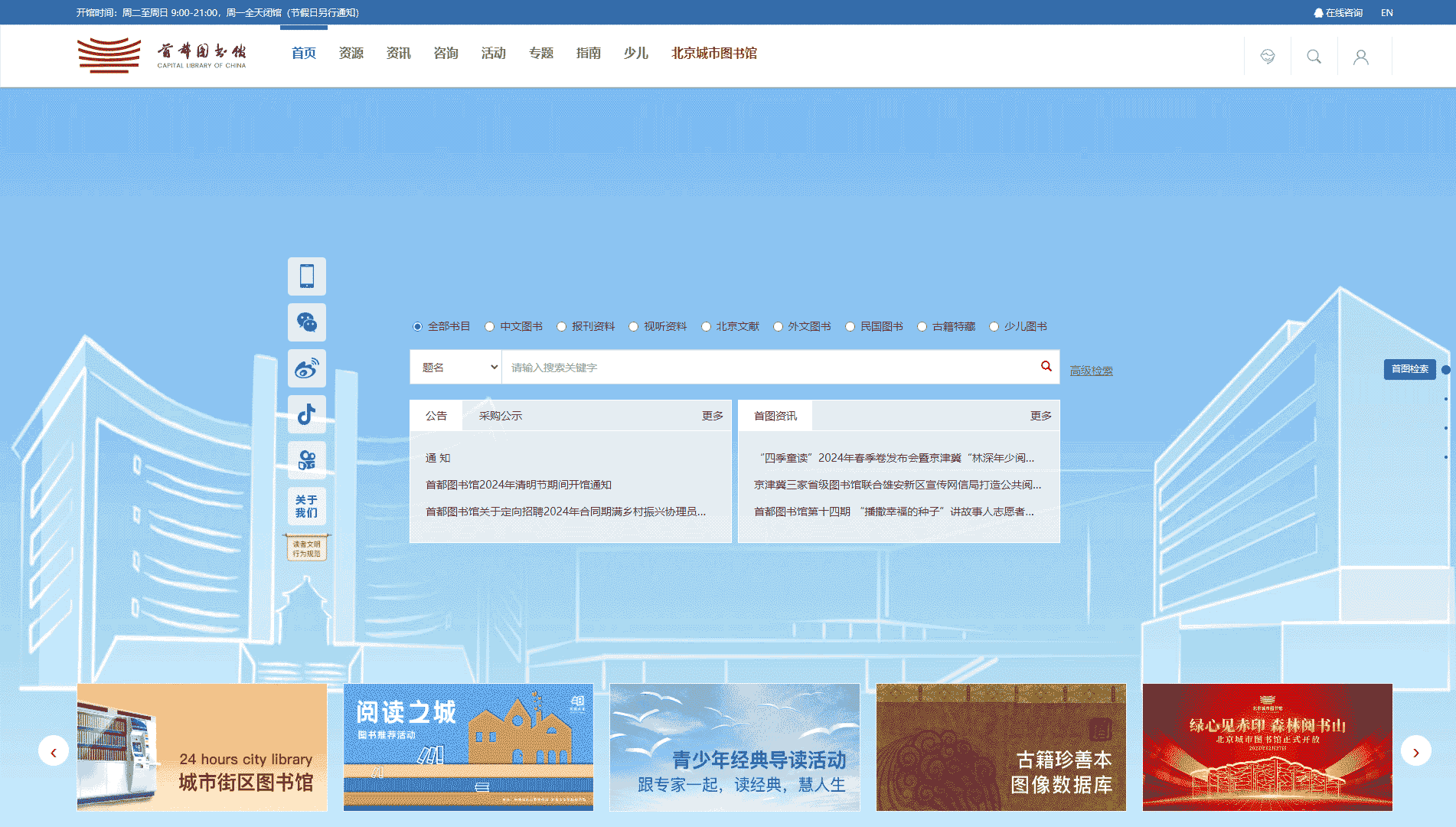
Task: Open the 绿心见赤印 森林阅书山 banner
Action: pyautogui.click(x=1268, y=747)
